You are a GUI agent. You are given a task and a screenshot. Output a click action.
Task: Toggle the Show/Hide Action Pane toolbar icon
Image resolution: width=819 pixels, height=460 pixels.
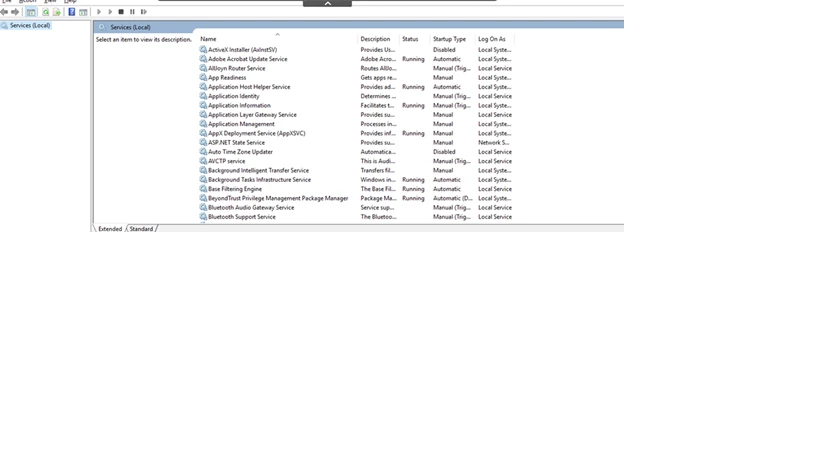(x=83, y=11)
